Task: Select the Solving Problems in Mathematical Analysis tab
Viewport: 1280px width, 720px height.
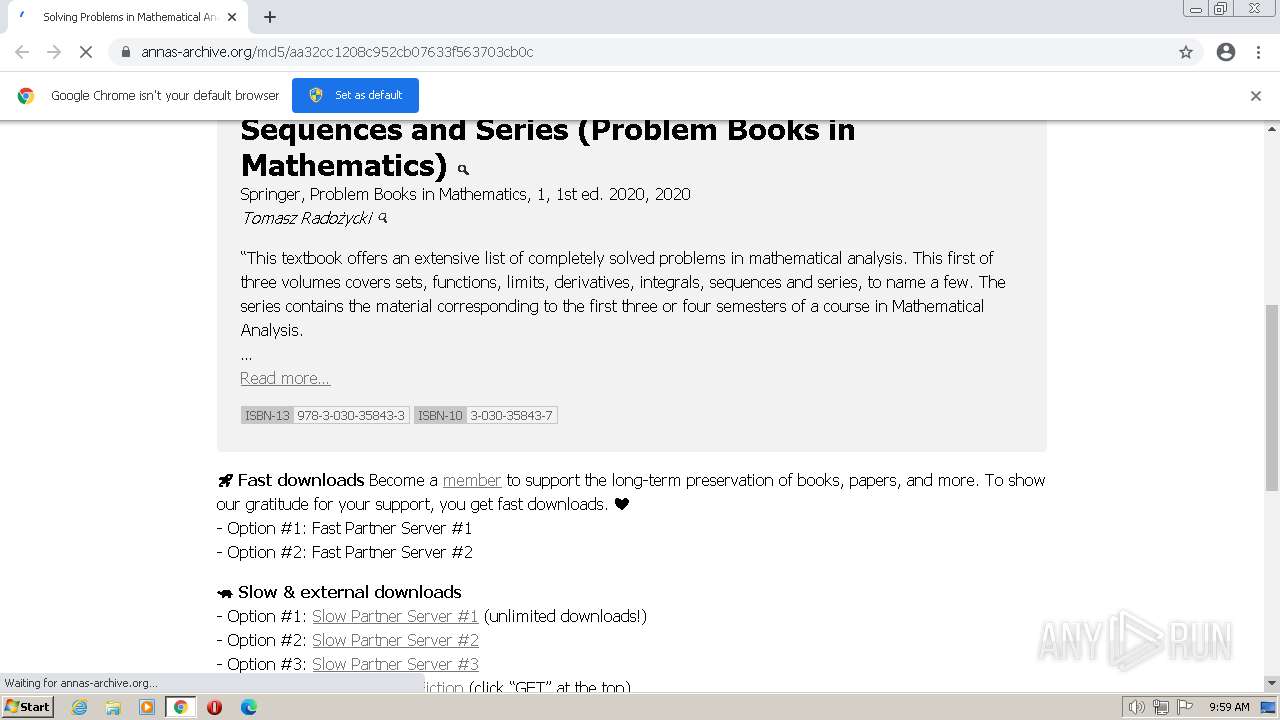Action: 128,17
